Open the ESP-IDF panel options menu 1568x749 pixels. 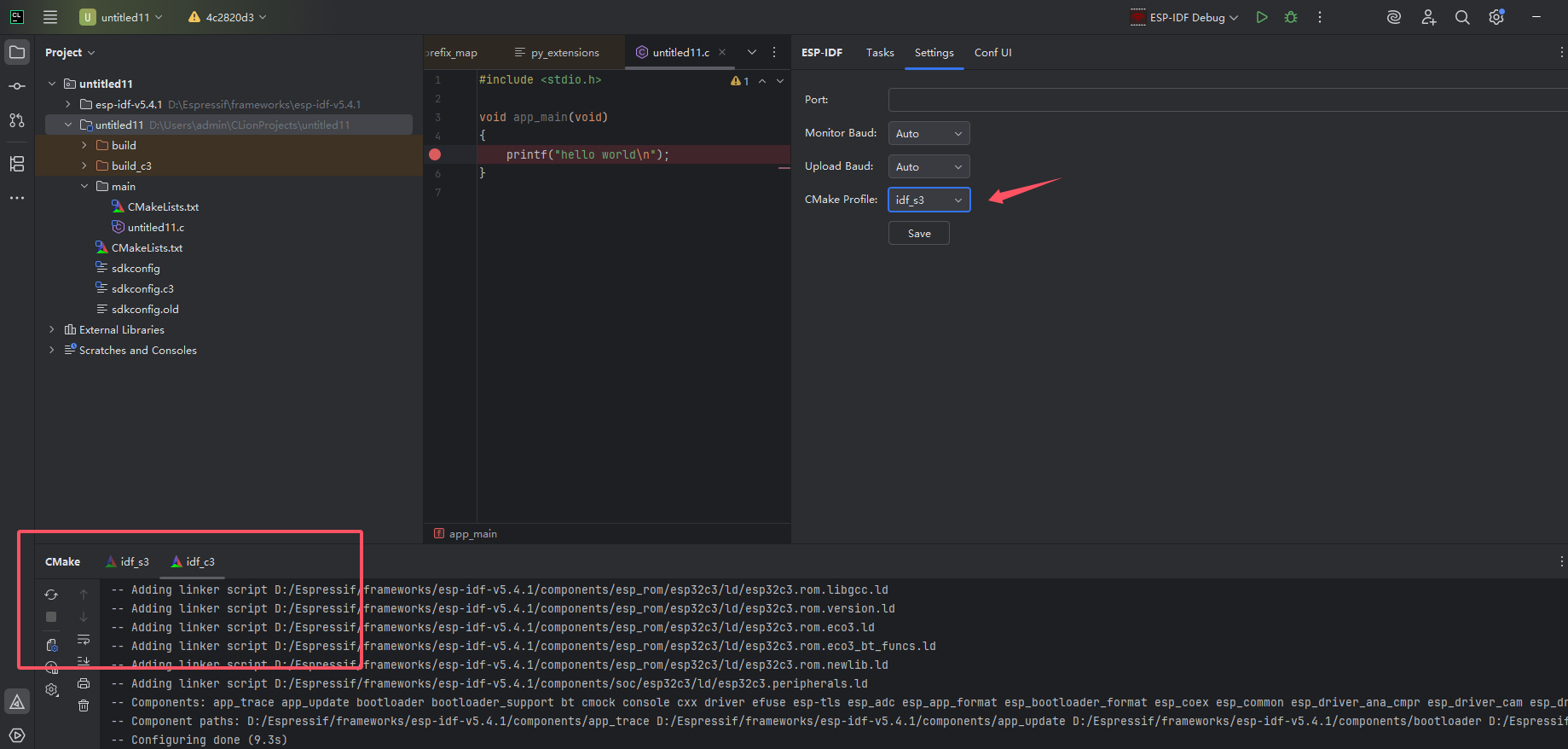coord(1561,52)
